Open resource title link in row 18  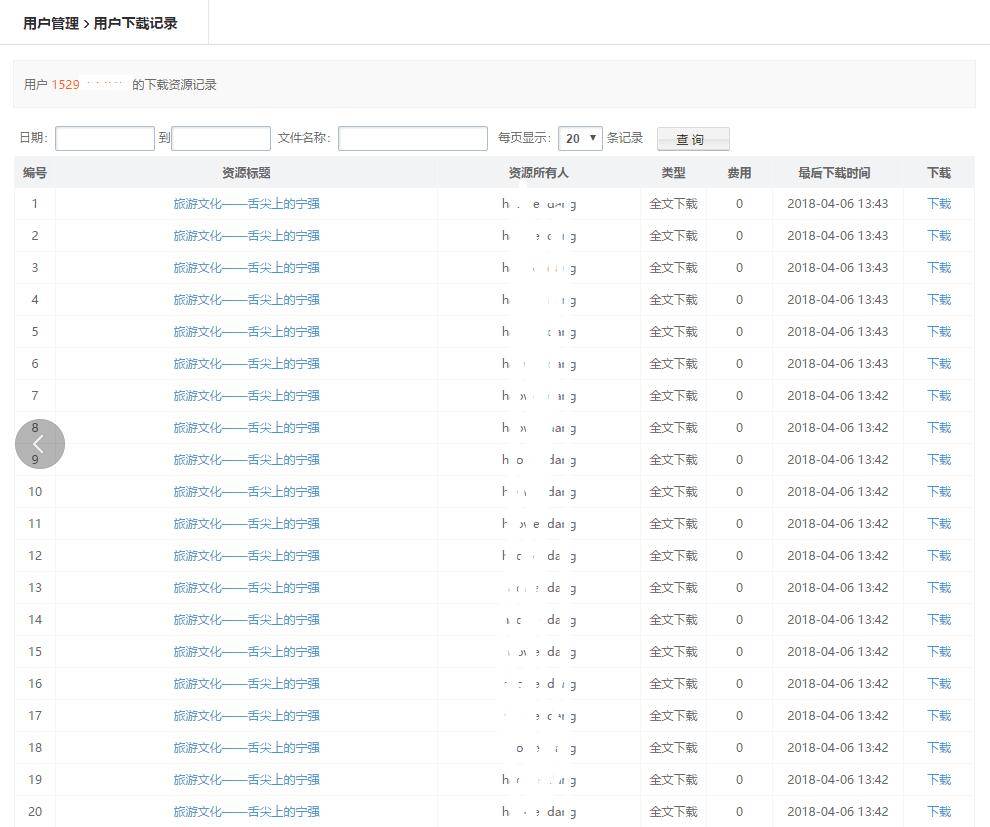pyautogui.click(x=246, y=748)
